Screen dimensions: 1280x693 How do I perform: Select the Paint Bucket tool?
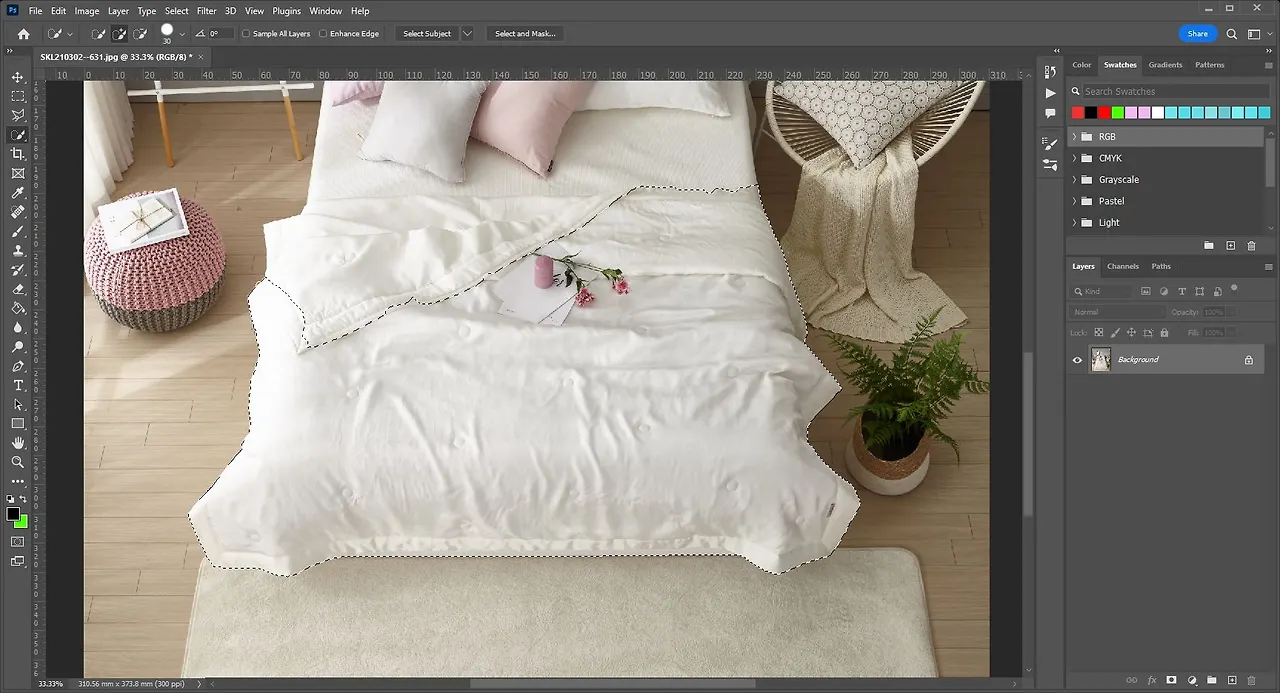click(18, 308)
